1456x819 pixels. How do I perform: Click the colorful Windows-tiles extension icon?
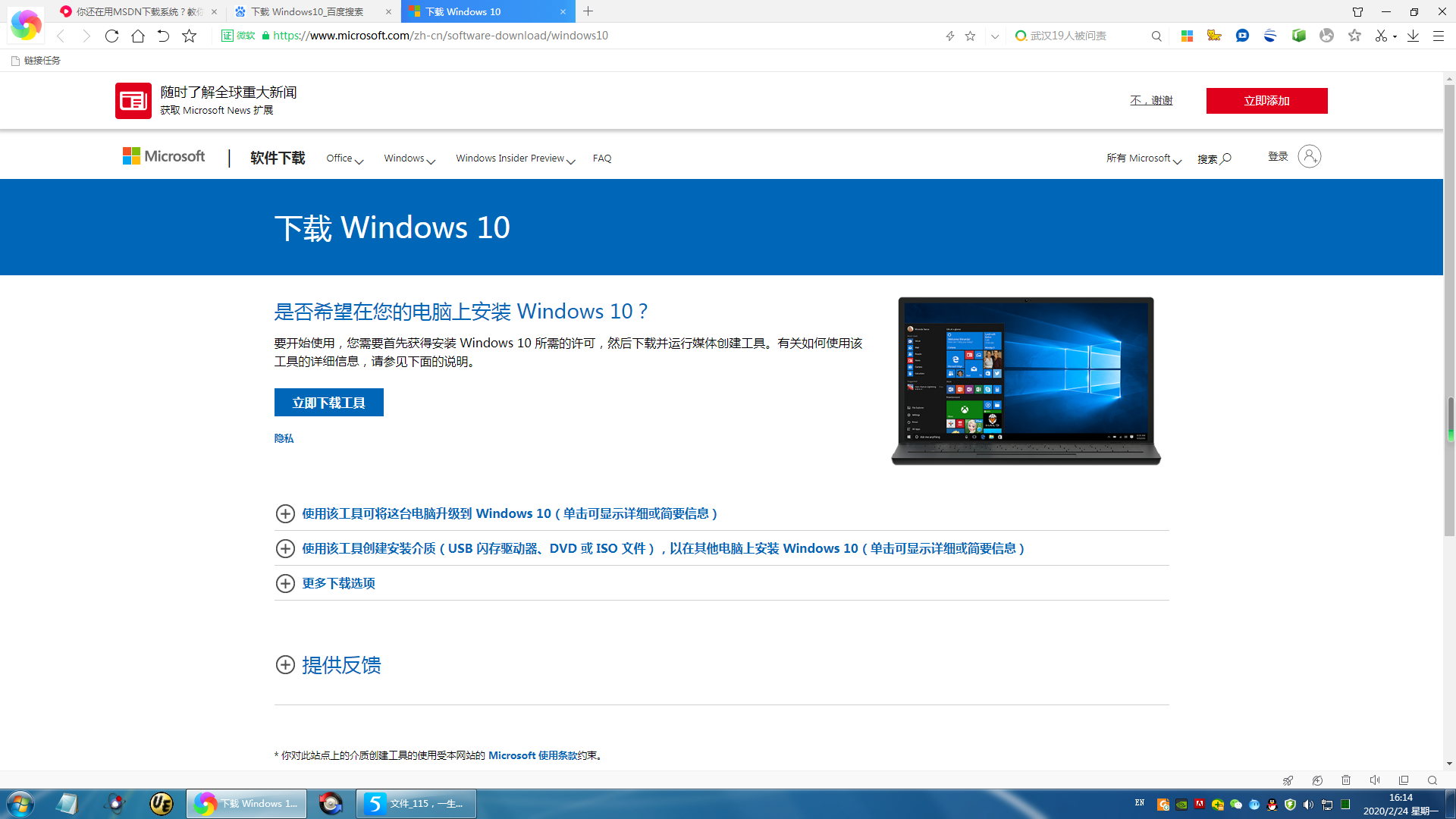[x=1187, y=36]
